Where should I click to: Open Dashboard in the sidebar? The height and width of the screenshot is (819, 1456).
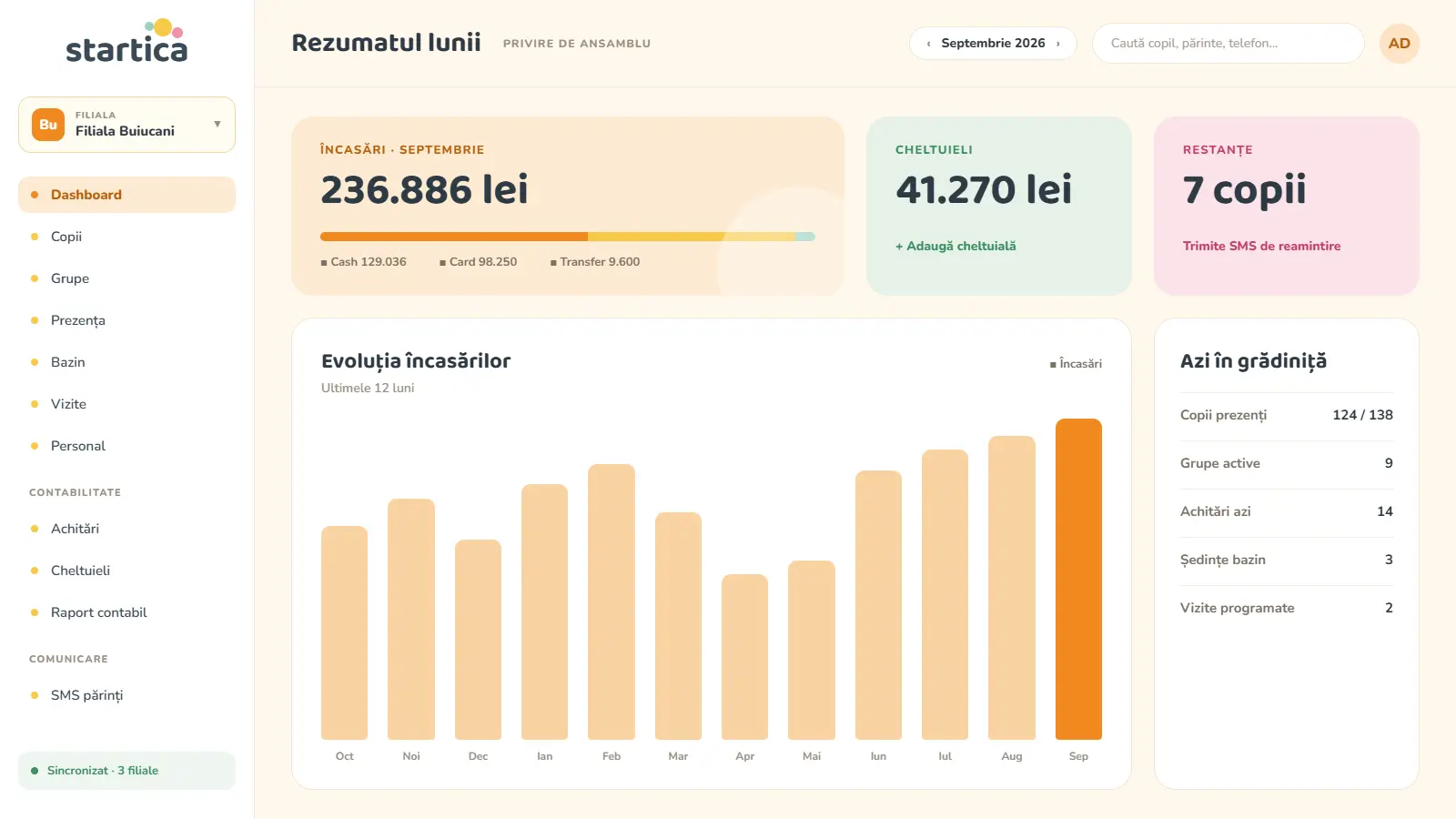tap(126, 195)
